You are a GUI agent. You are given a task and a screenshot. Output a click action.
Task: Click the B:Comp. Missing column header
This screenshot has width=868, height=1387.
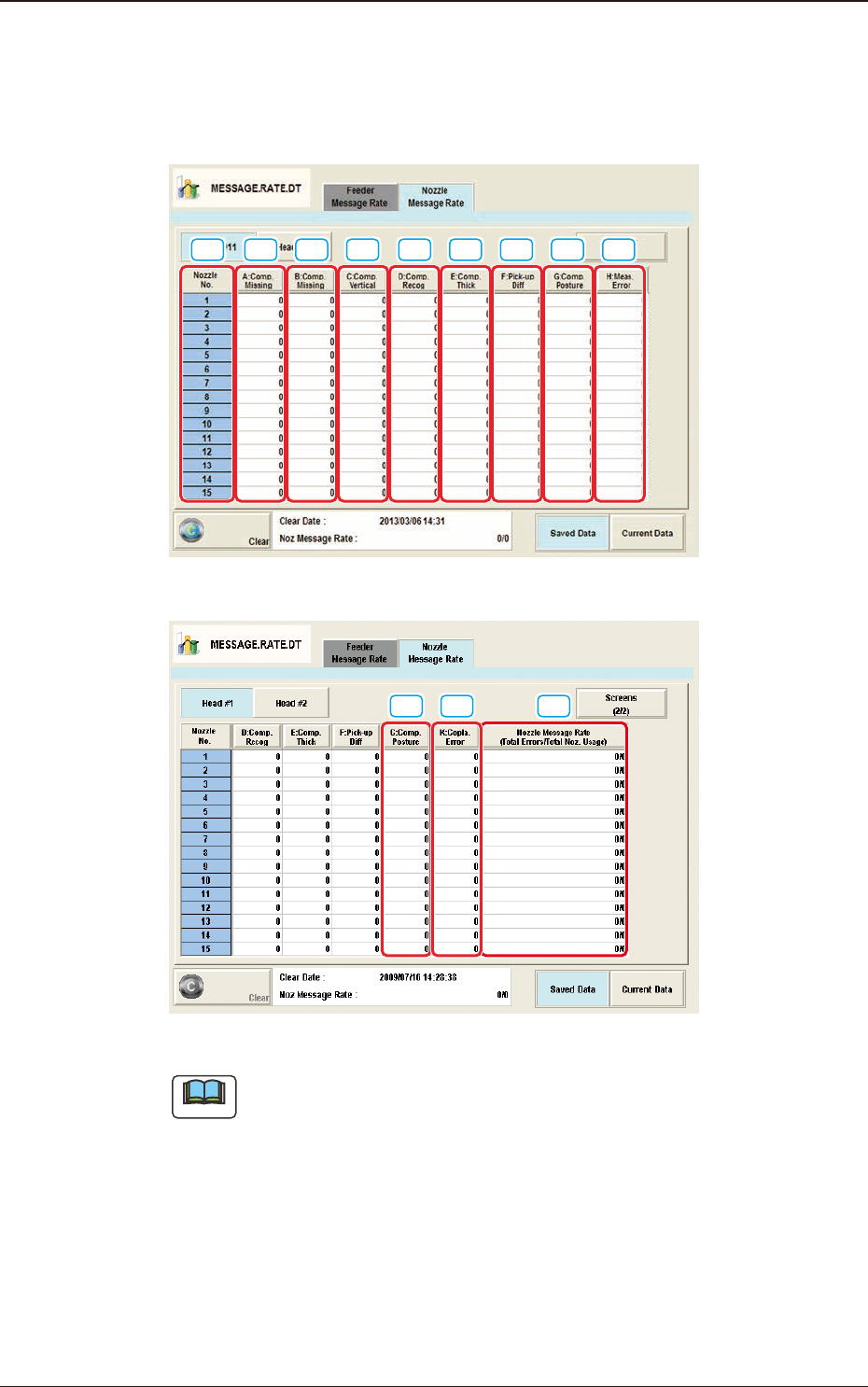click(311, 281)
